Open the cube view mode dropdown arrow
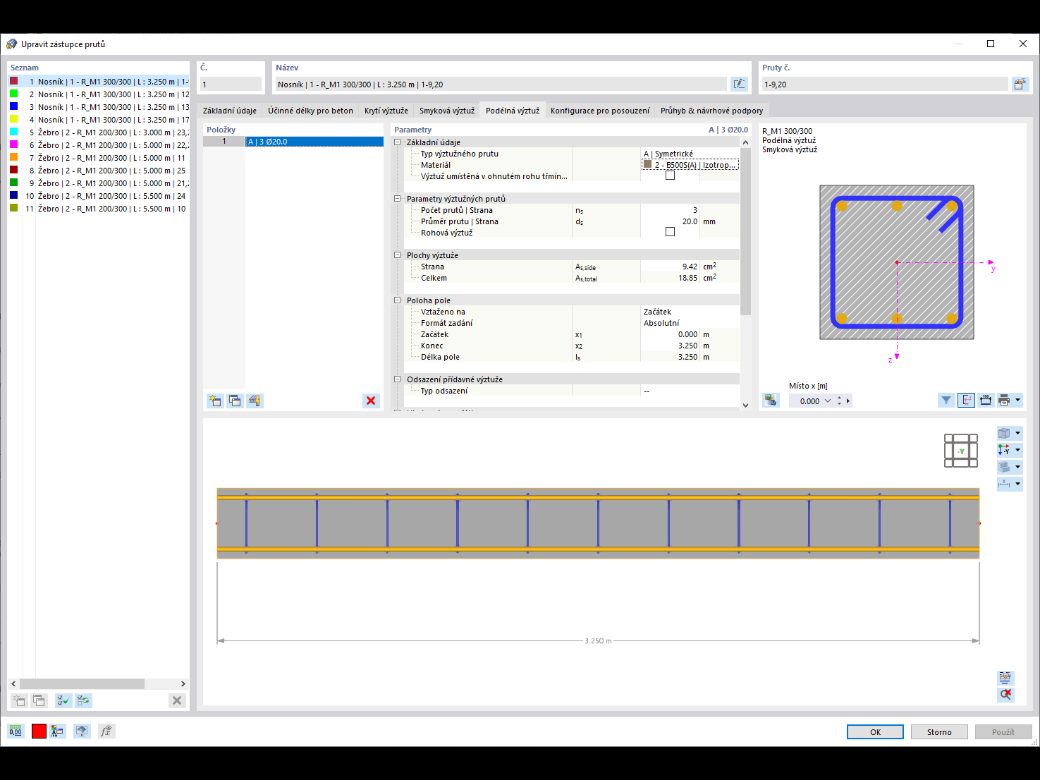Viewport: 1040px width, 780px height. click(1018, 433)
